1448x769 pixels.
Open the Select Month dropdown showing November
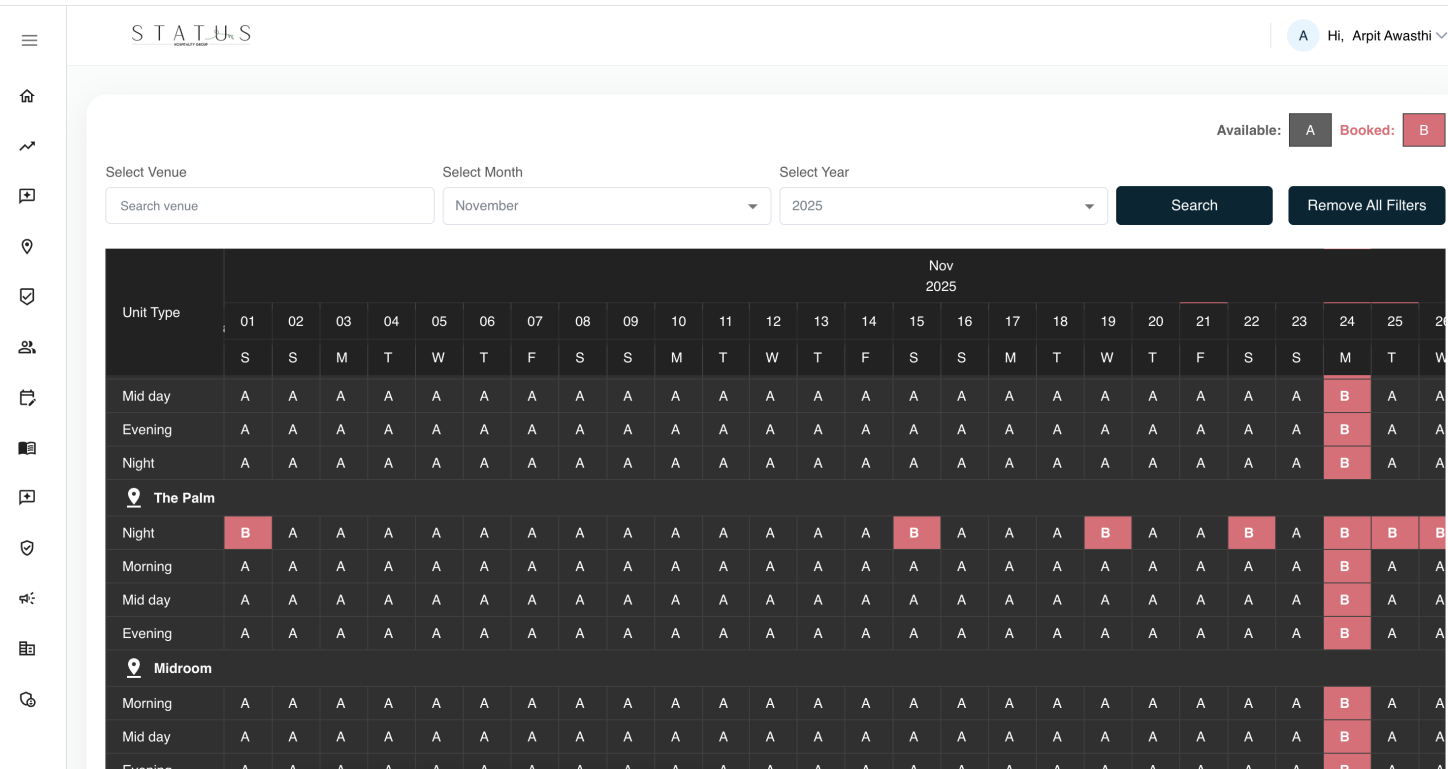tap(606, 205)
